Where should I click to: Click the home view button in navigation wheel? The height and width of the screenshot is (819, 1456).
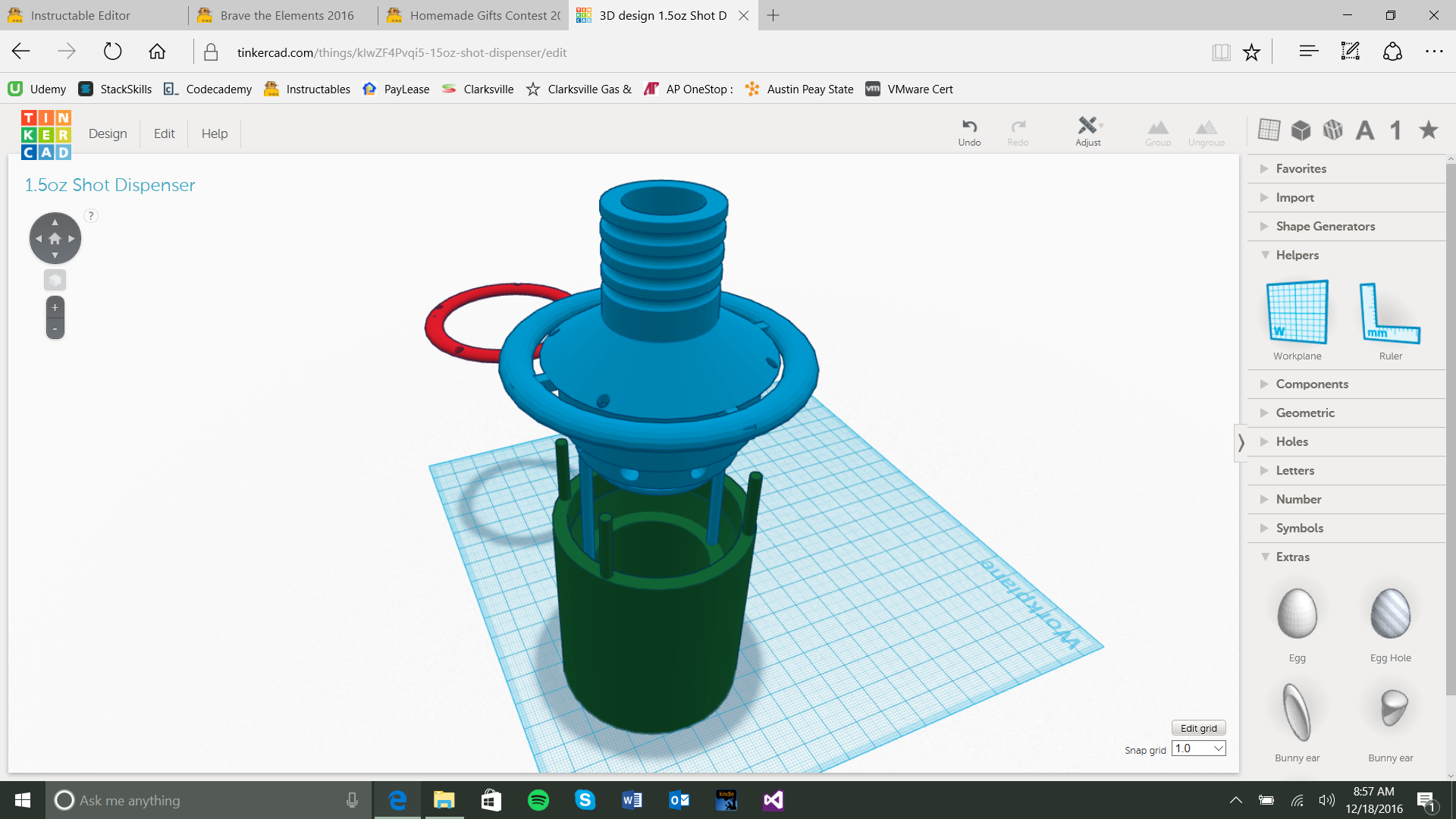55,238
